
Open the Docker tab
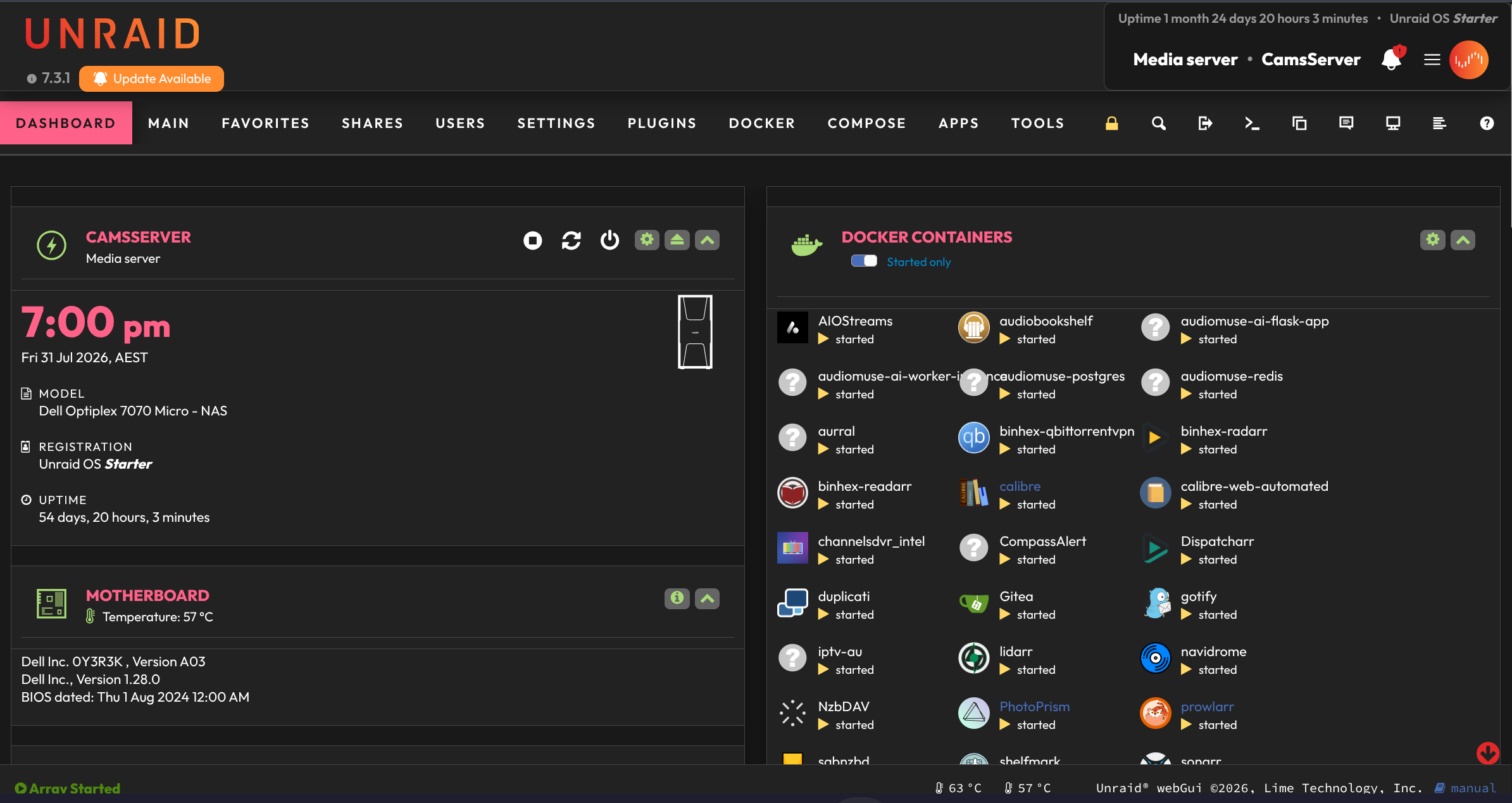click(x=762, y=123)
